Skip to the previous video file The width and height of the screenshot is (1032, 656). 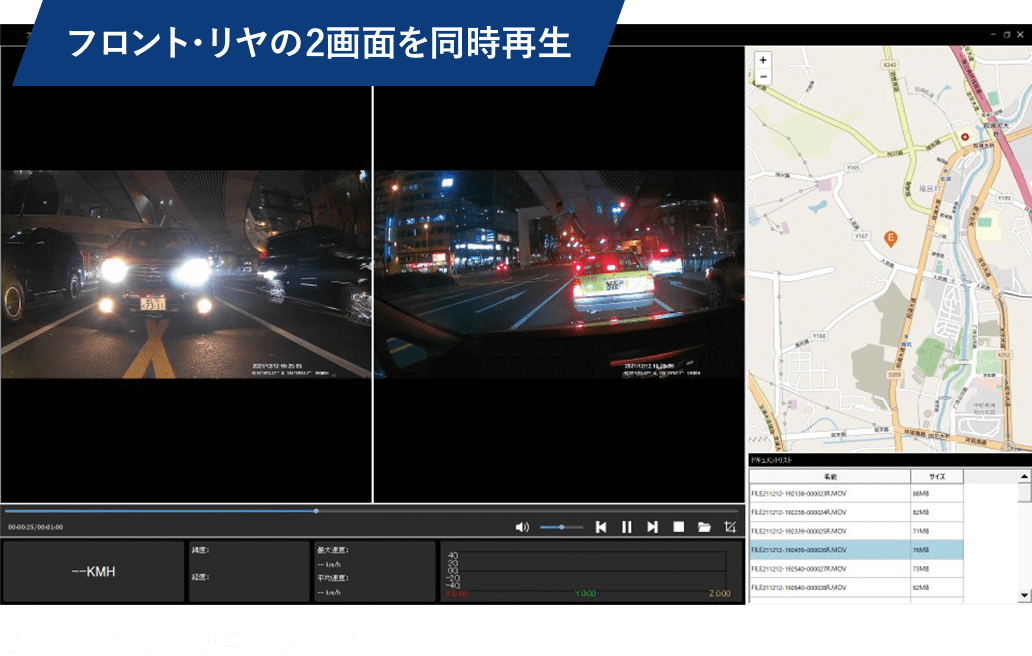point(601,527)
